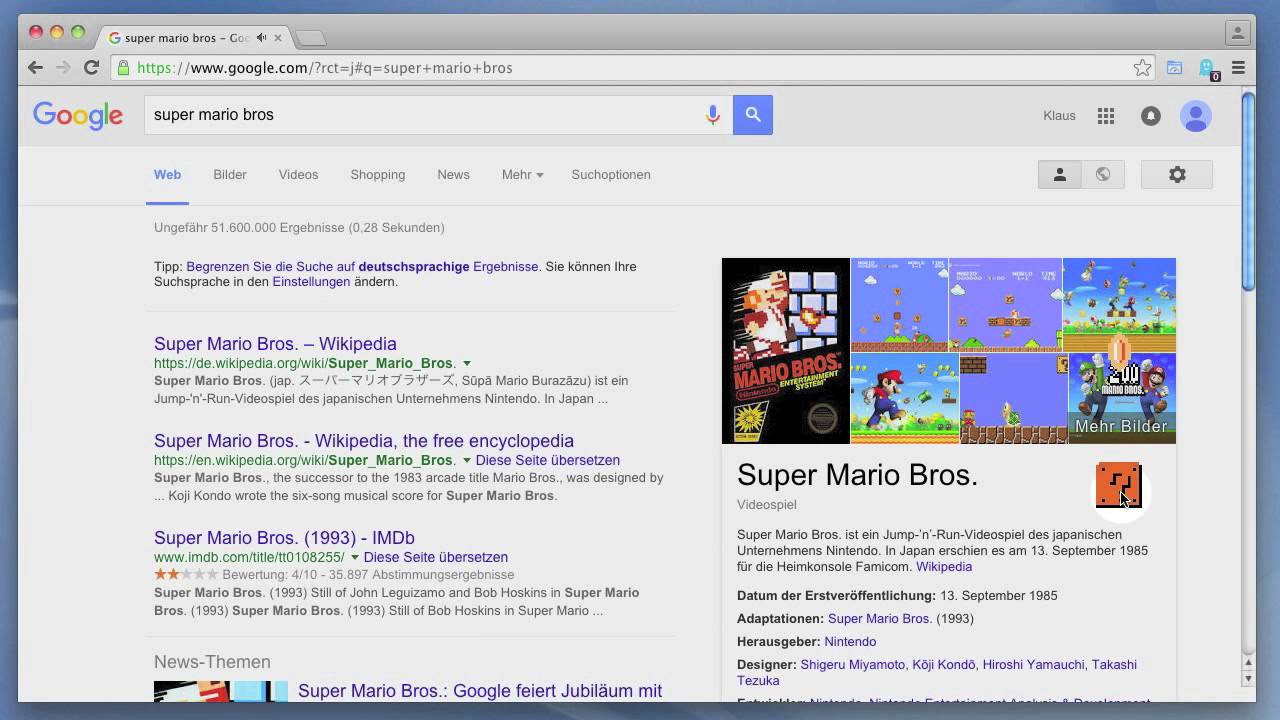Viewport: 1280px width, 720px height.
Task: Click the scrollbar down arrow
Action: 1248,679
